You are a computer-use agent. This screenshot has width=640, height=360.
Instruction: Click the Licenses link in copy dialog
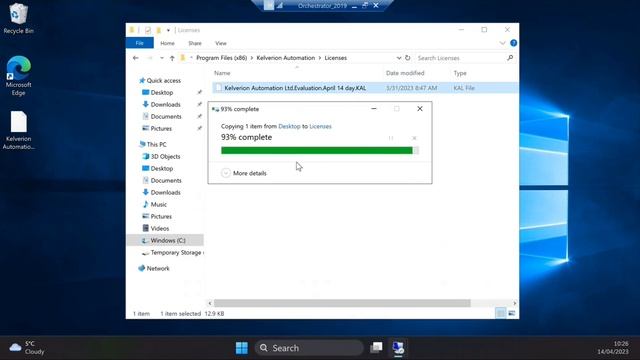[x=320, y=126]
